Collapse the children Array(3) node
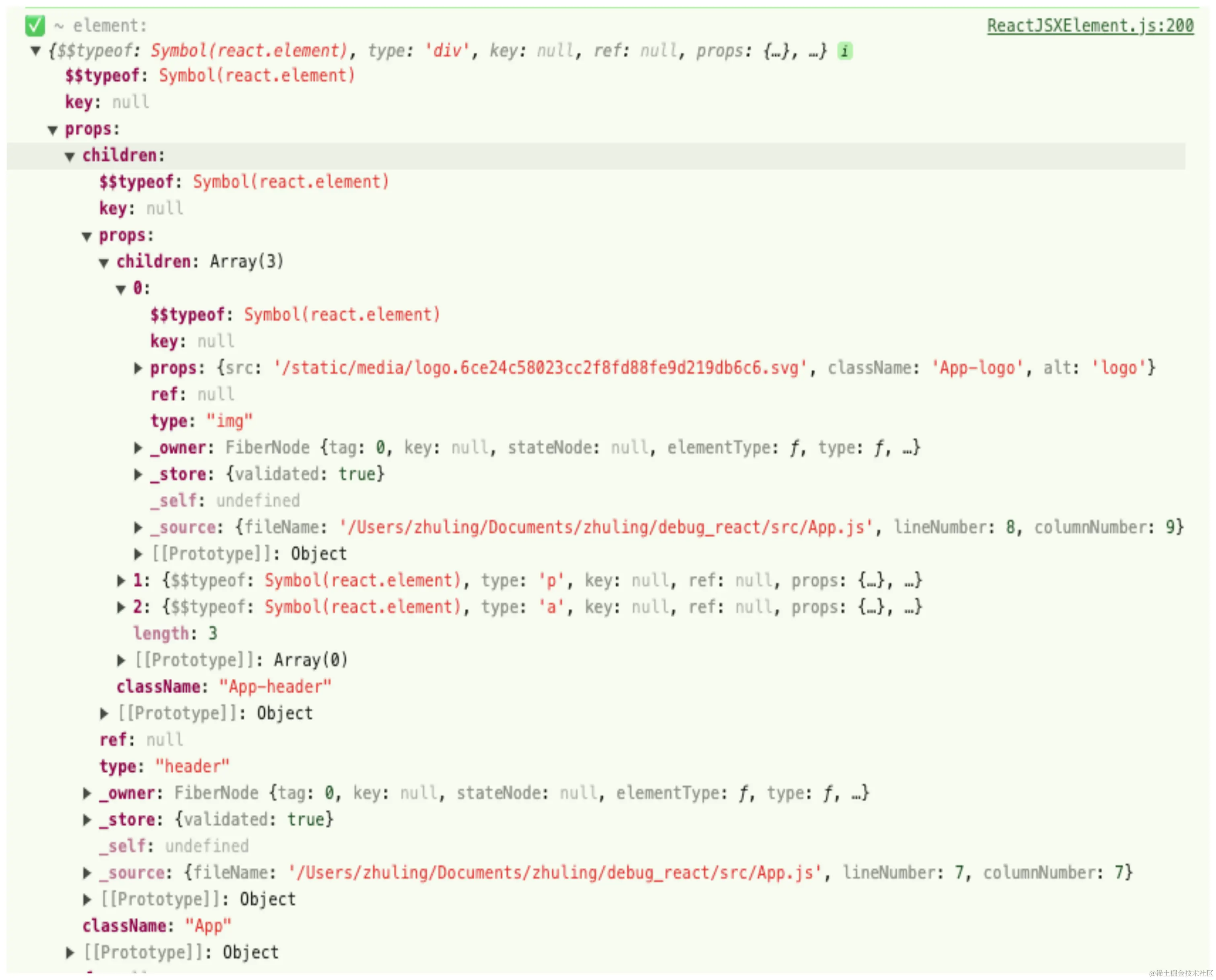 pyautogui.click(x=104, y=263)
